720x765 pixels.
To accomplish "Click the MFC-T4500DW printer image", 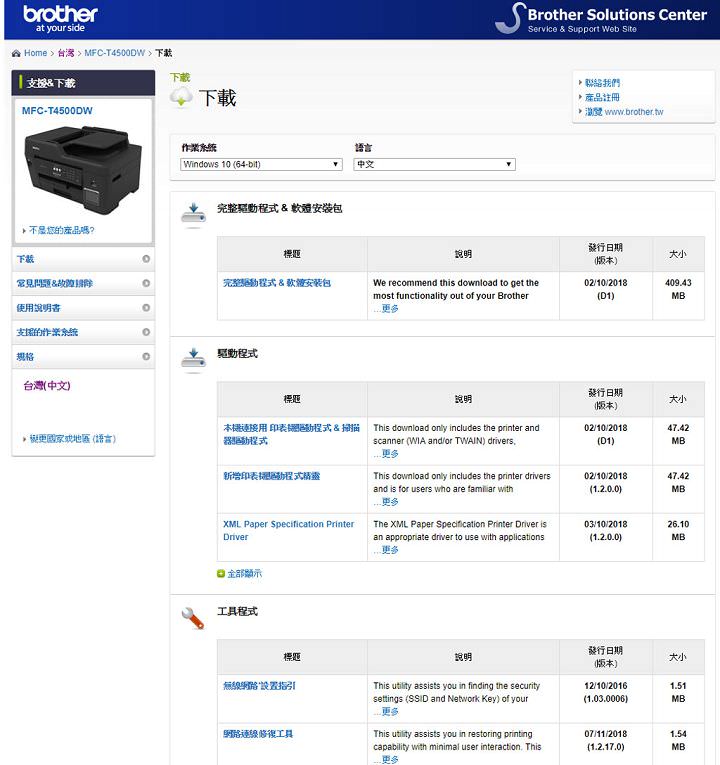I will pyautogui.click(x=83, y=170).
